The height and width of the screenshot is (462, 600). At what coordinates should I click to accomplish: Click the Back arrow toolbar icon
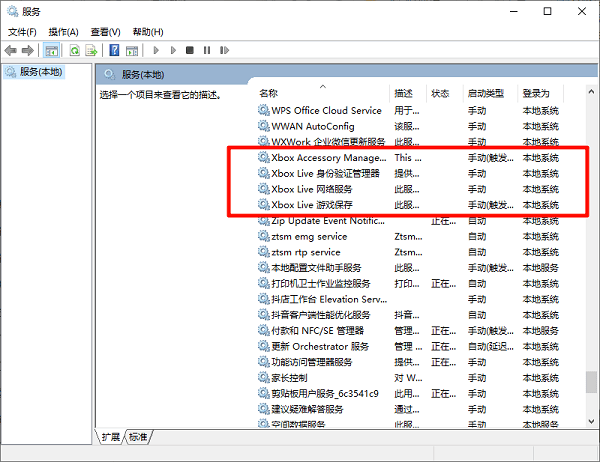tap(10, 50)
